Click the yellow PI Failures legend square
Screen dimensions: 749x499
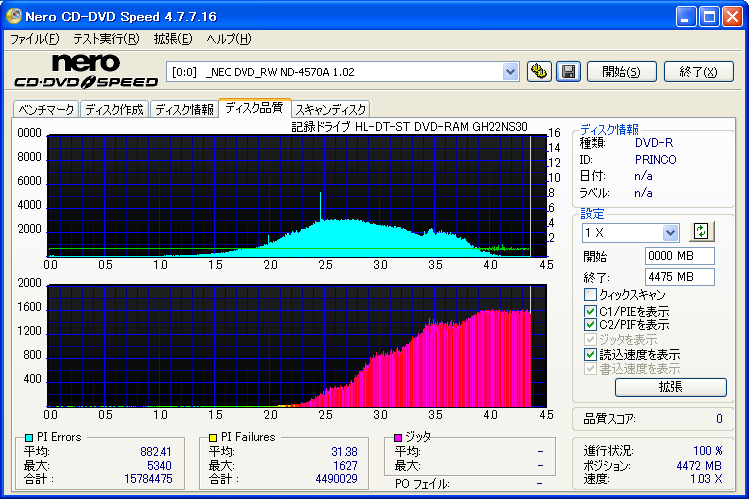213,437
